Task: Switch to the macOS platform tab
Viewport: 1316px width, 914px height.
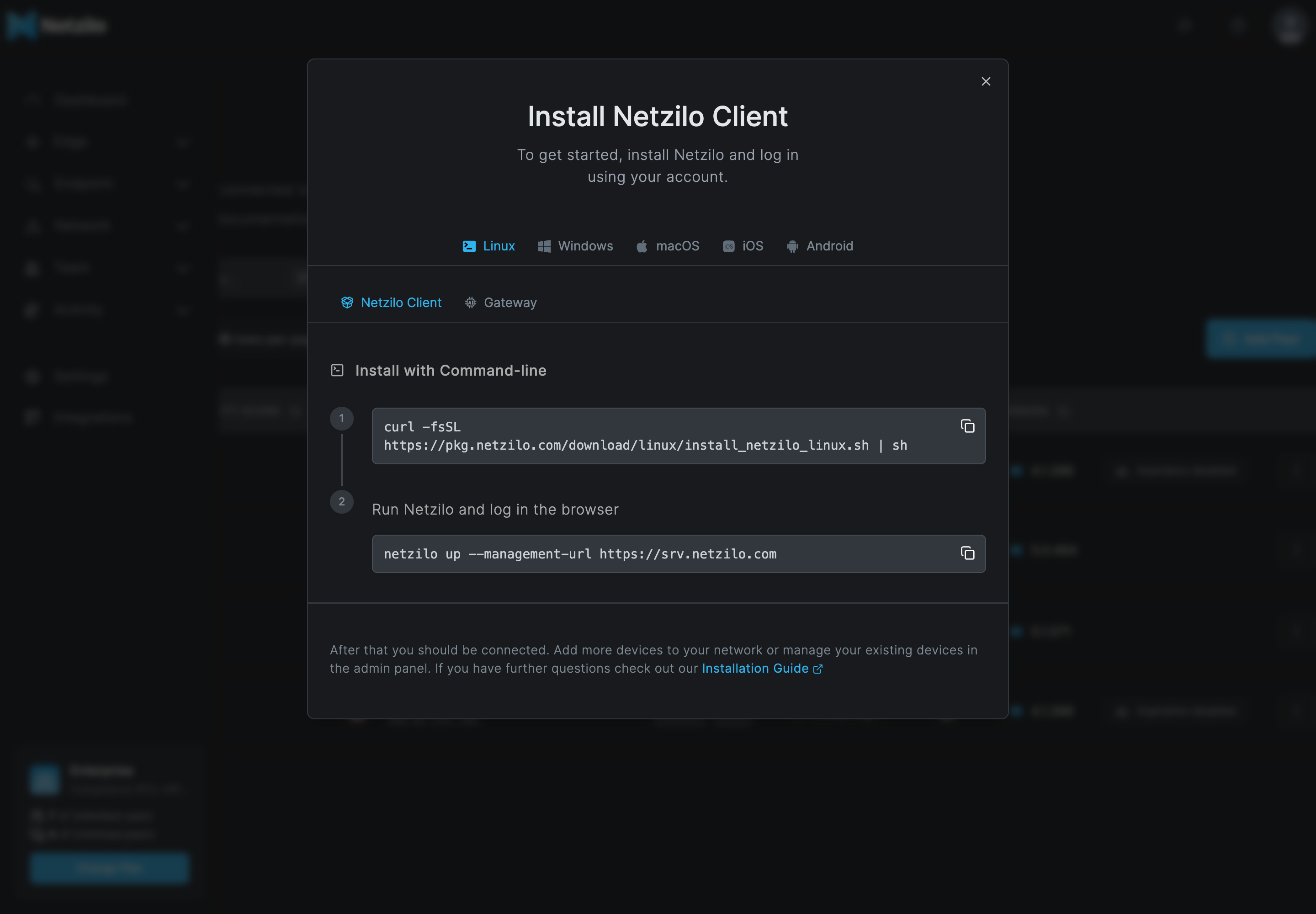Action: coord(668,246)
